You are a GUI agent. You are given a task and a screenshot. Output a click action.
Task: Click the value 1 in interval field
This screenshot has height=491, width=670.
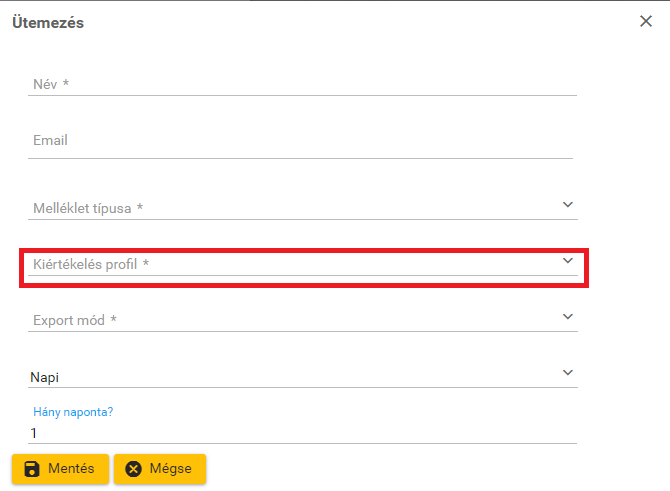coord(34,433)
